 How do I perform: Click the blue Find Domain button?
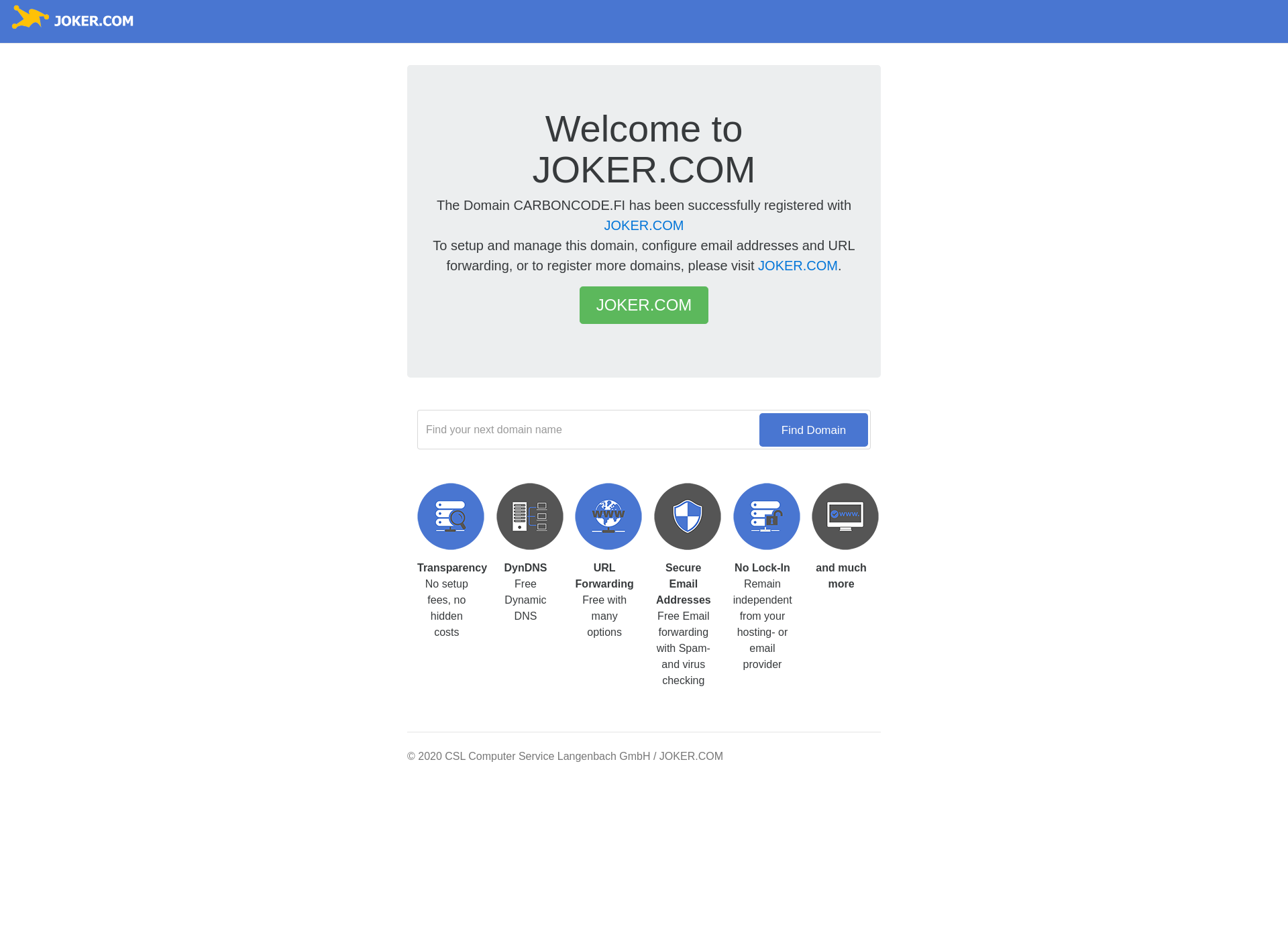click(812, 429)
